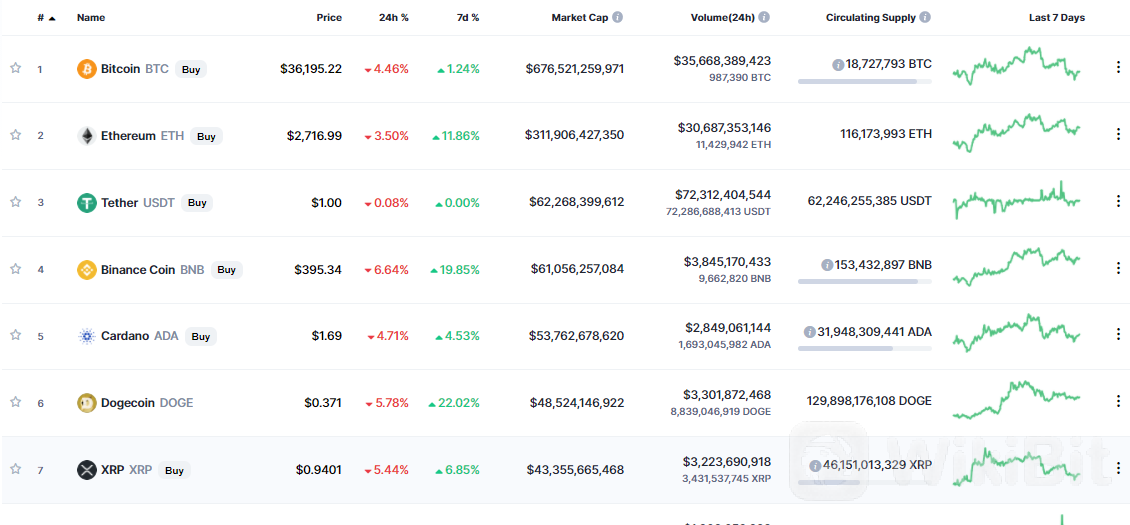The image size is (1130, 525).
Task: Click Cardano market cap $53,762,678,620
Action: point(577,336)
